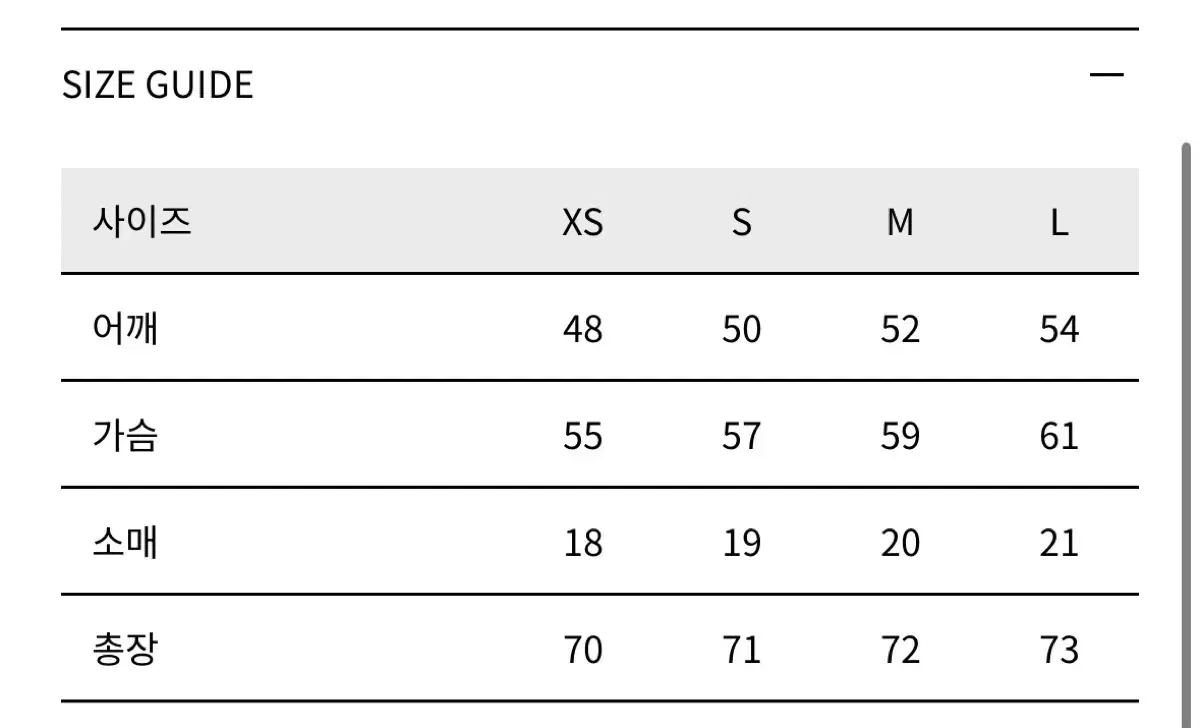This screenshot has width=1200, height=728.
Task: Click the L 어깨 value 54
Action: click(x=1059, y=329)
